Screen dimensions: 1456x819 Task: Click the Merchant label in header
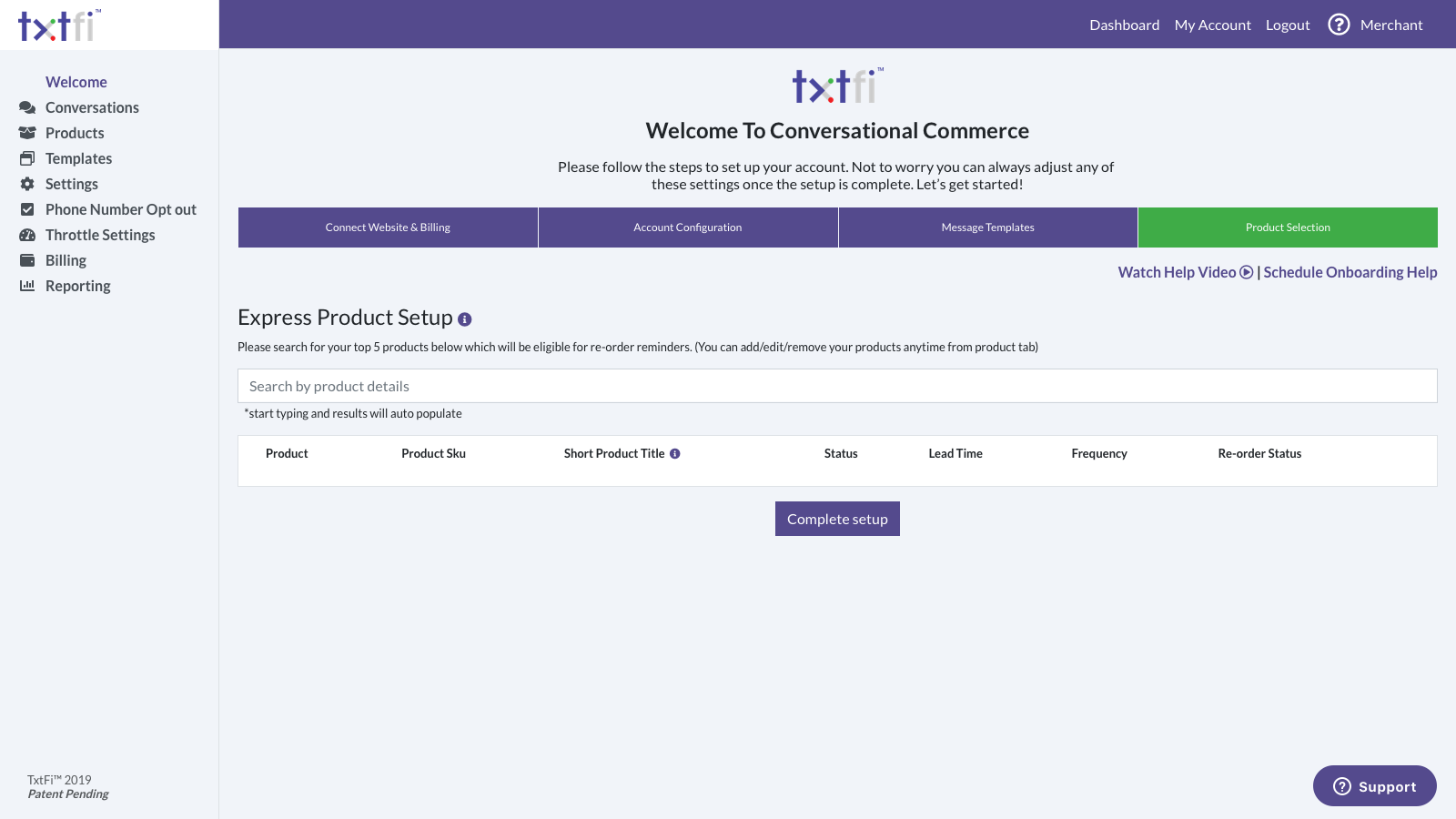click(1391, 25)
